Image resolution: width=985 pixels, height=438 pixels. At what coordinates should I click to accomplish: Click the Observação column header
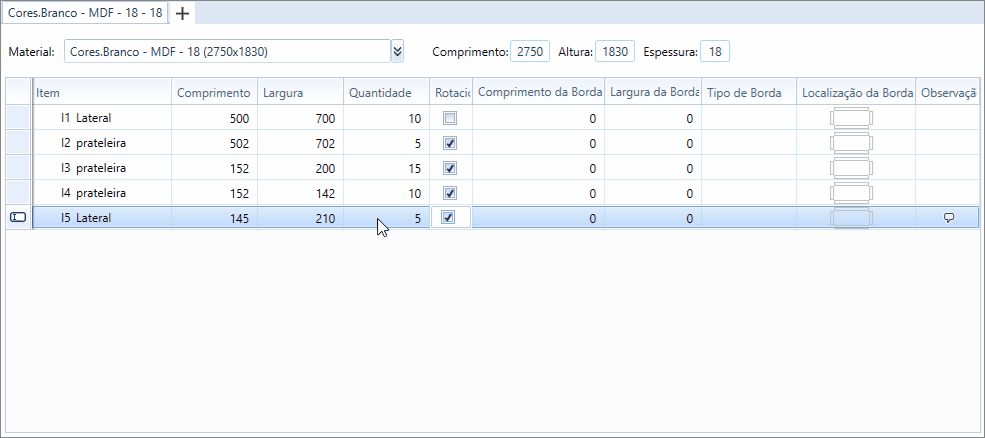coord(947,92)
